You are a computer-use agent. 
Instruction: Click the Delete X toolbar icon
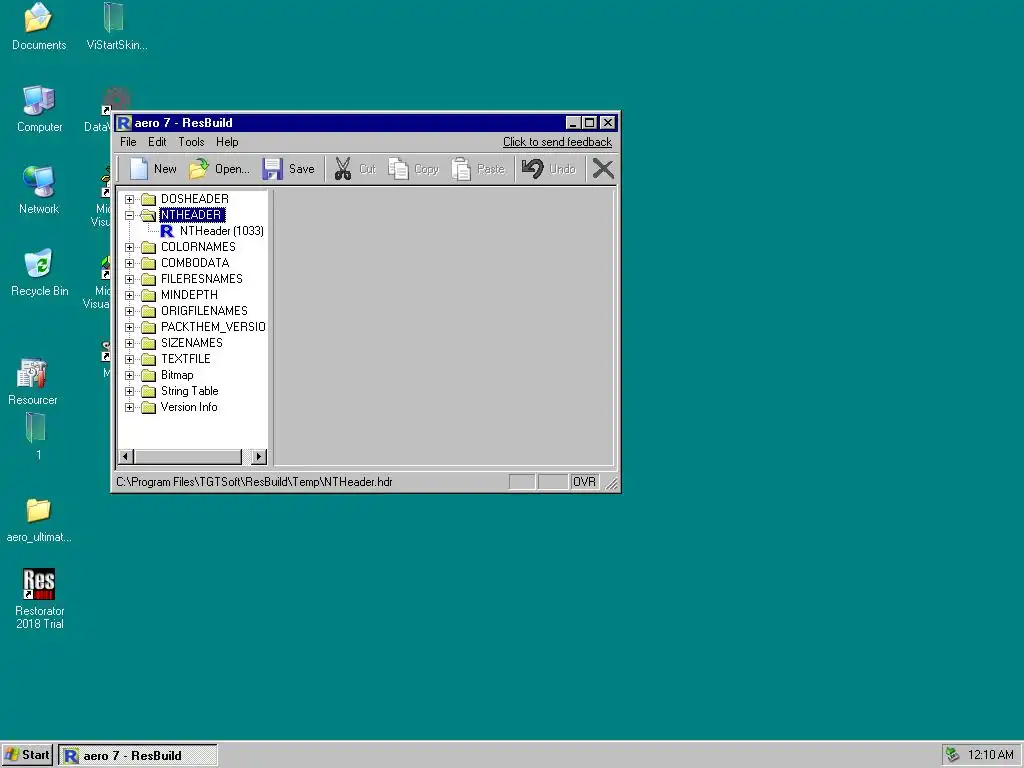(x=603, y=169)
